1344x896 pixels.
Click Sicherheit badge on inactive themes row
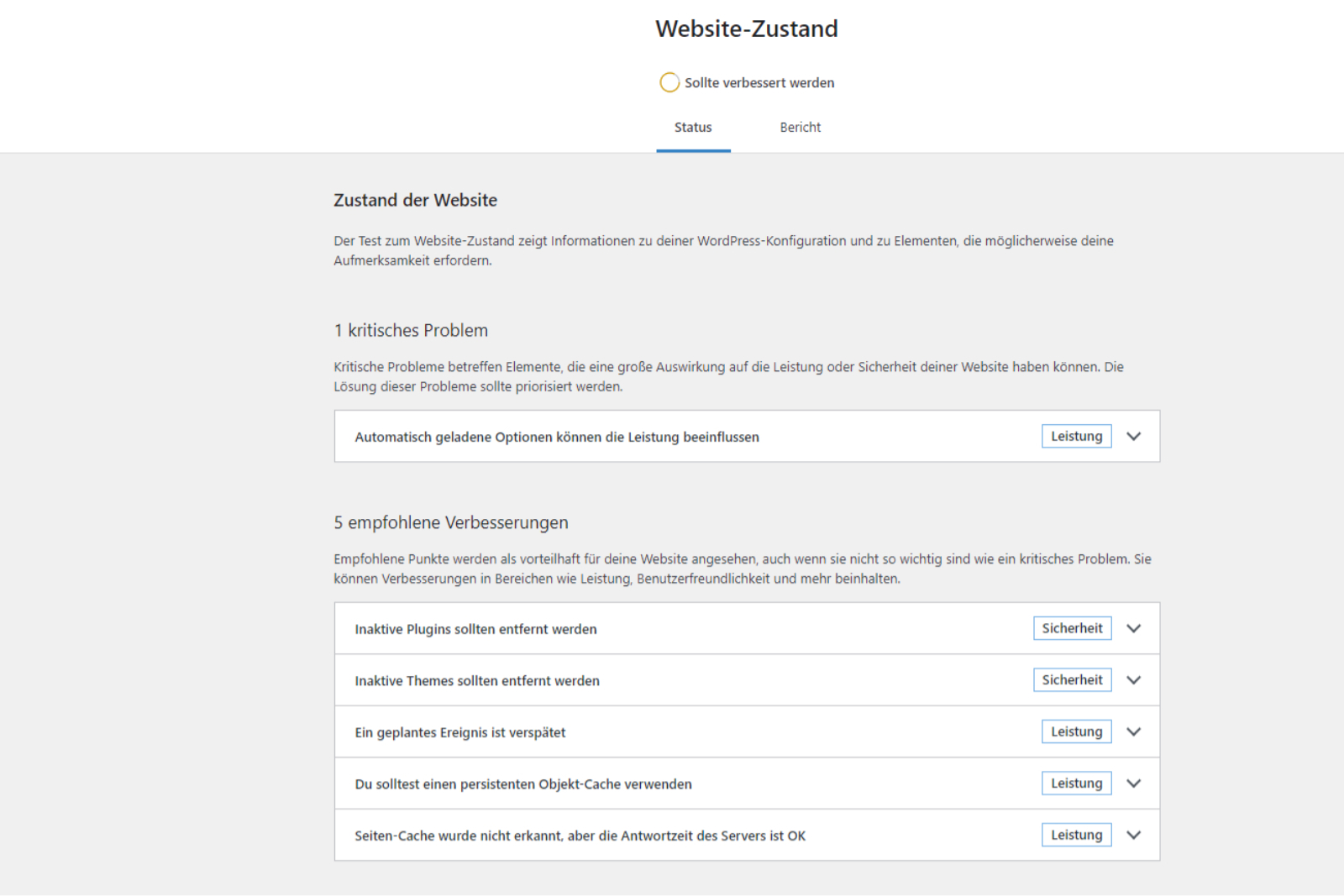pos(1072,680)
